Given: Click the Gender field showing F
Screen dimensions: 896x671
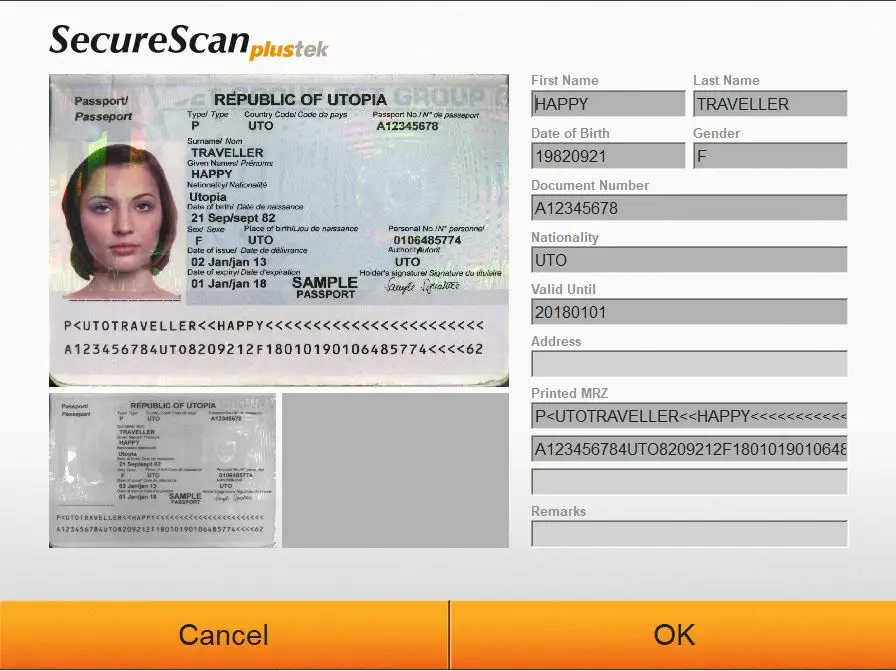Looking at the screenshot, I should tap(770, 155).
